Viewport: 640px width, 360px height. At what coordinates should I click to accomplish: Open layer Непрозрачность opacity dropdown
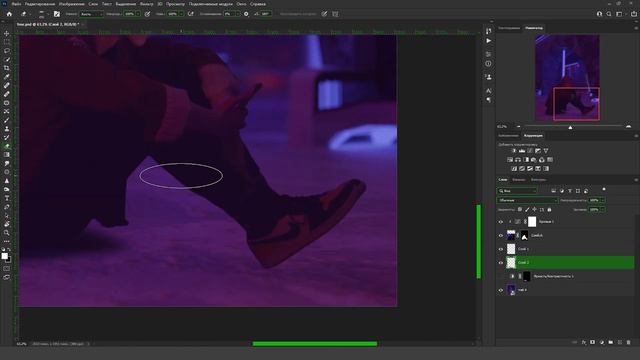602,200
